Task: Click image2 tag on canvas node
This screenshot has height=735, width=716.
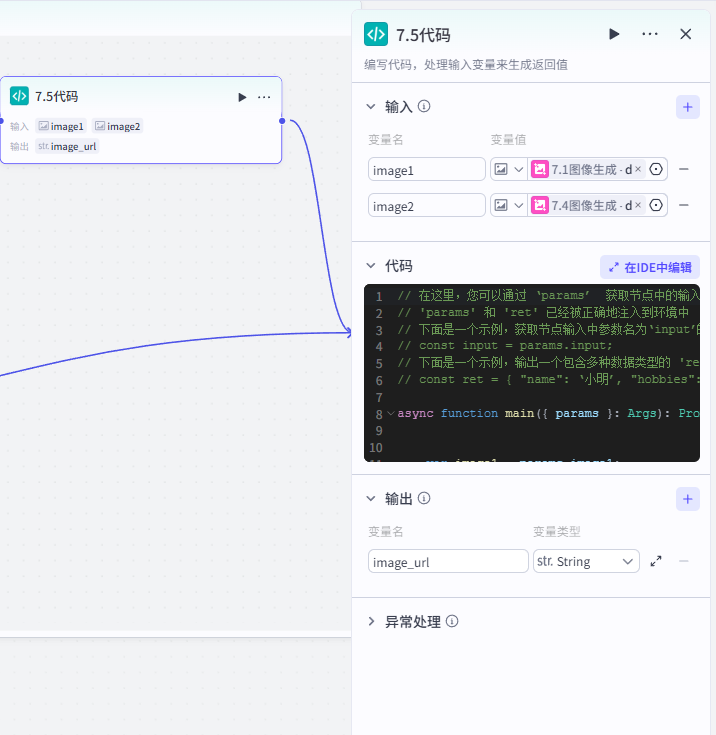Action: coord(117,126)
